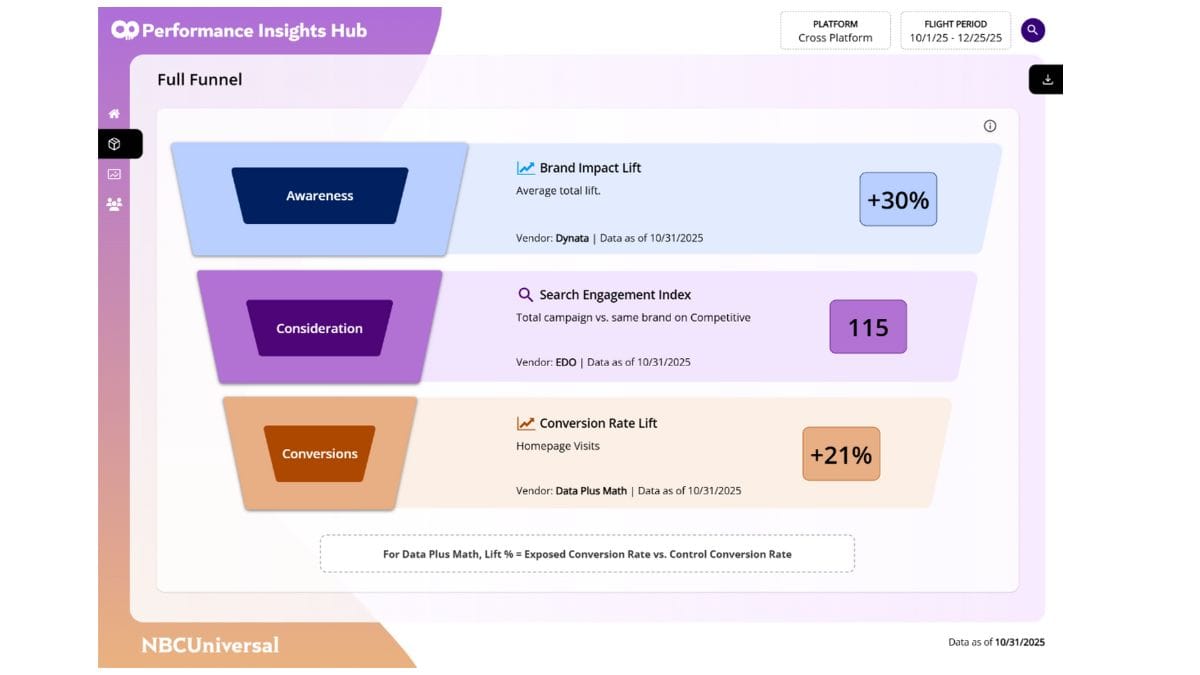Select the Awareness funnel stage
1200x675 pixels.
pyautogui.click(x=320, y=196)
